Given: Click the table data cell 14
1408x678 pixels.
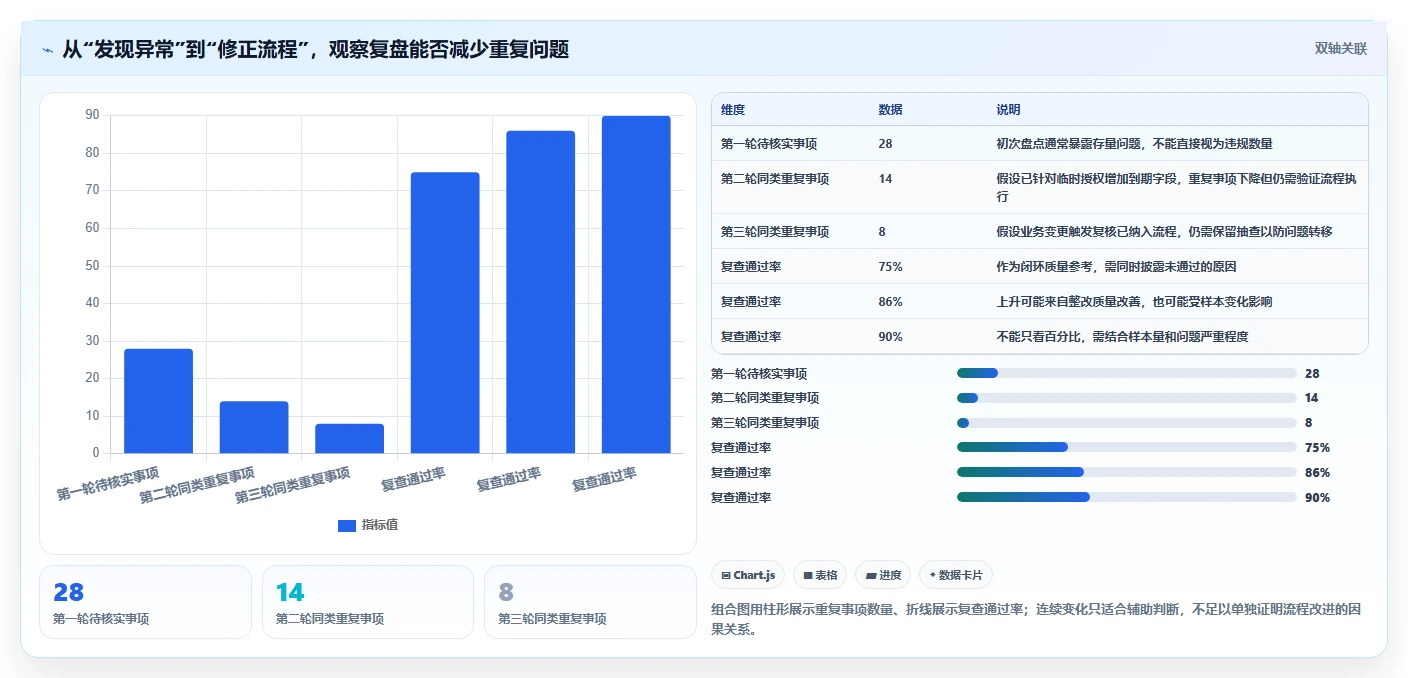Looking at the screenshot, I should tap(885, 178).
